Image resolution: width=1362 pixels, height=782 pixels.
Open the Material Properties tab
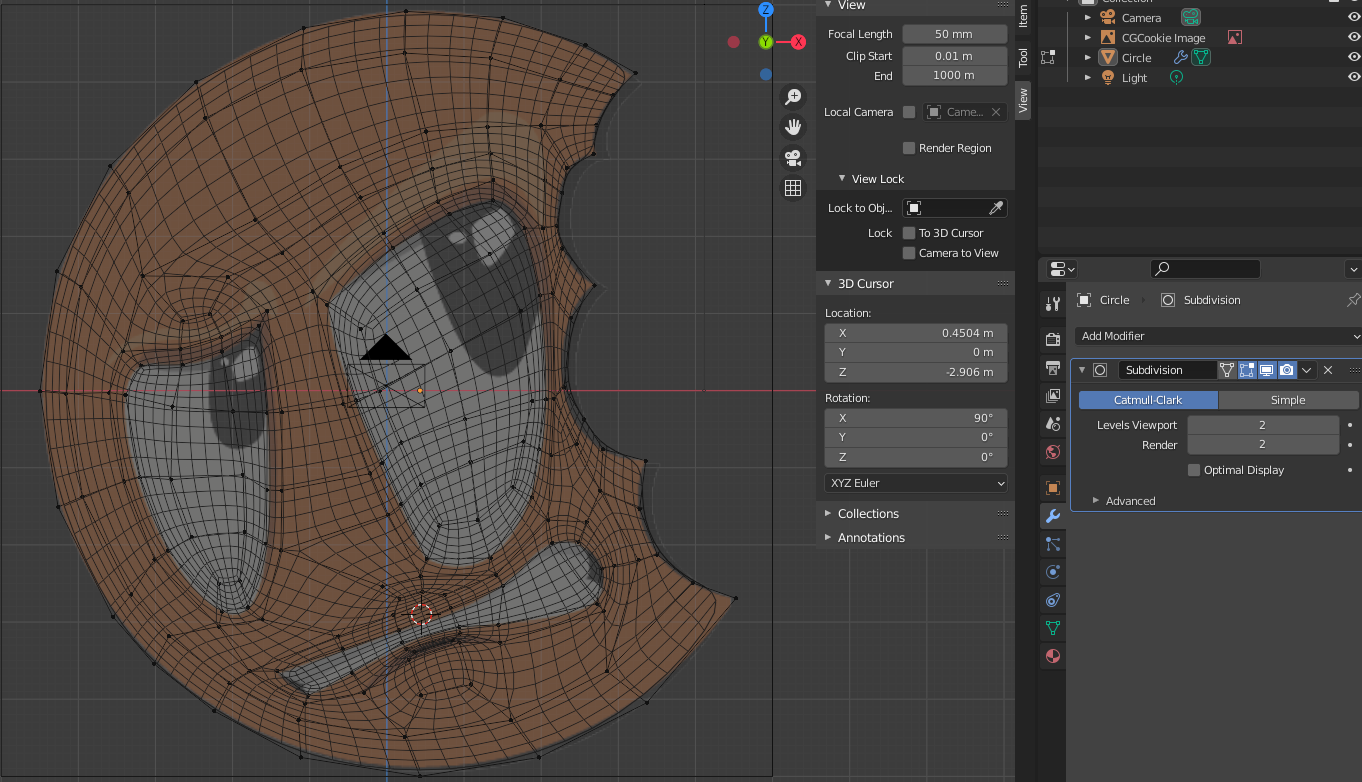(1052, 656)
